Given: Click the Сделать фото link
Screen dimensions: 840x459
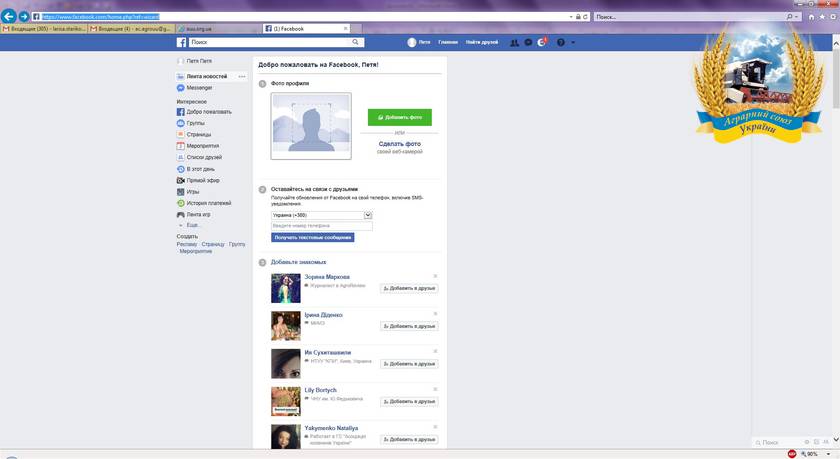Looking at the screenshot, I should pos(400,144).
